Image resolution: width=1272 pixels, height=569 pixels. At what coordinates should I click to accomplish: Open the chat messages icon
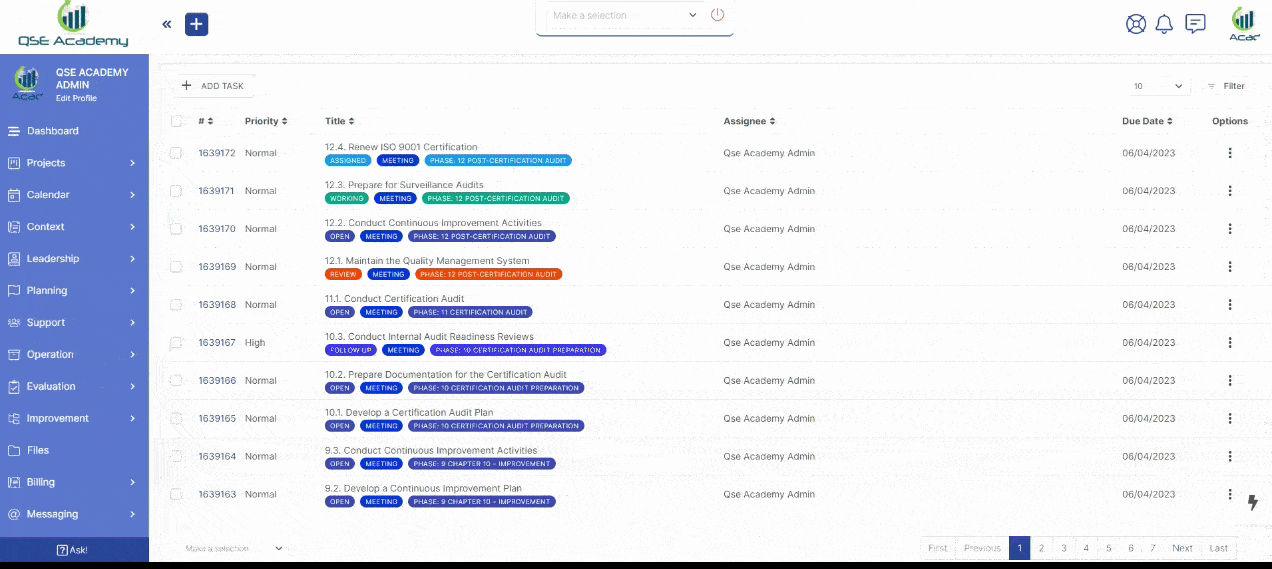pos(1195,24)
